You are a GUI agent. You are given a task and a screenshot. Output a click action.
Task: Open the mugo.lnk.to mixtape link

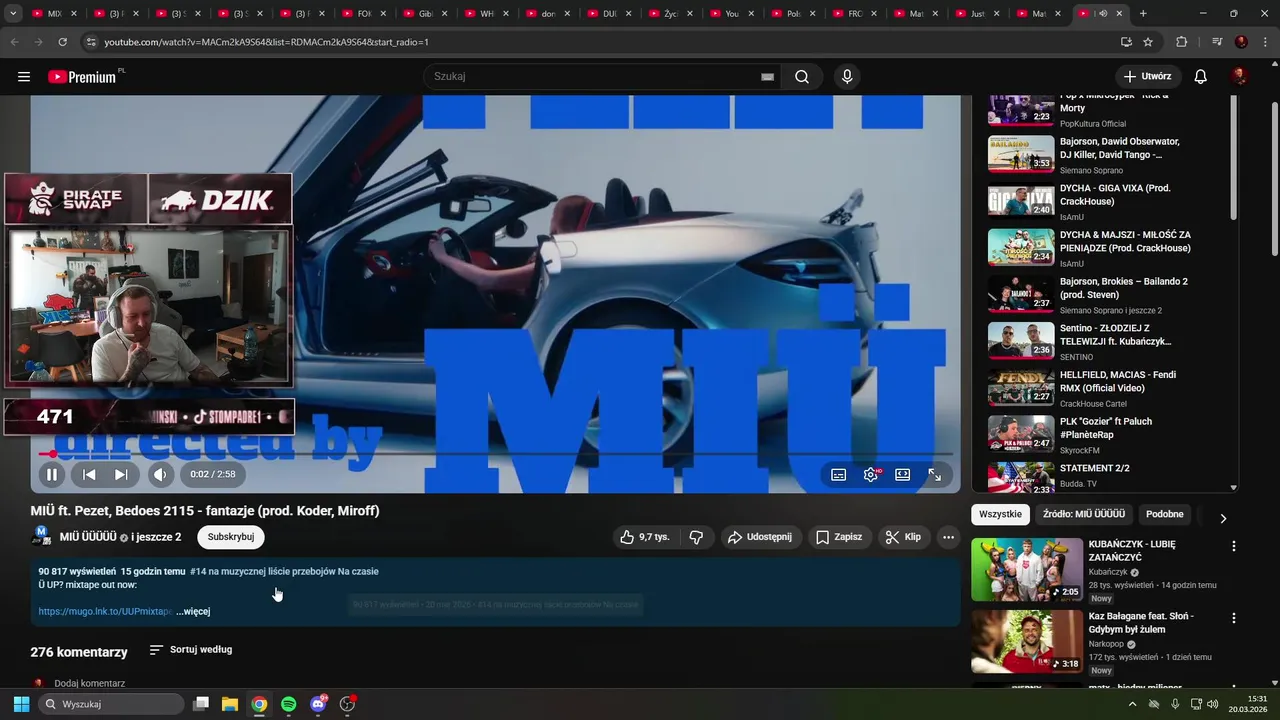pos(105,611)
